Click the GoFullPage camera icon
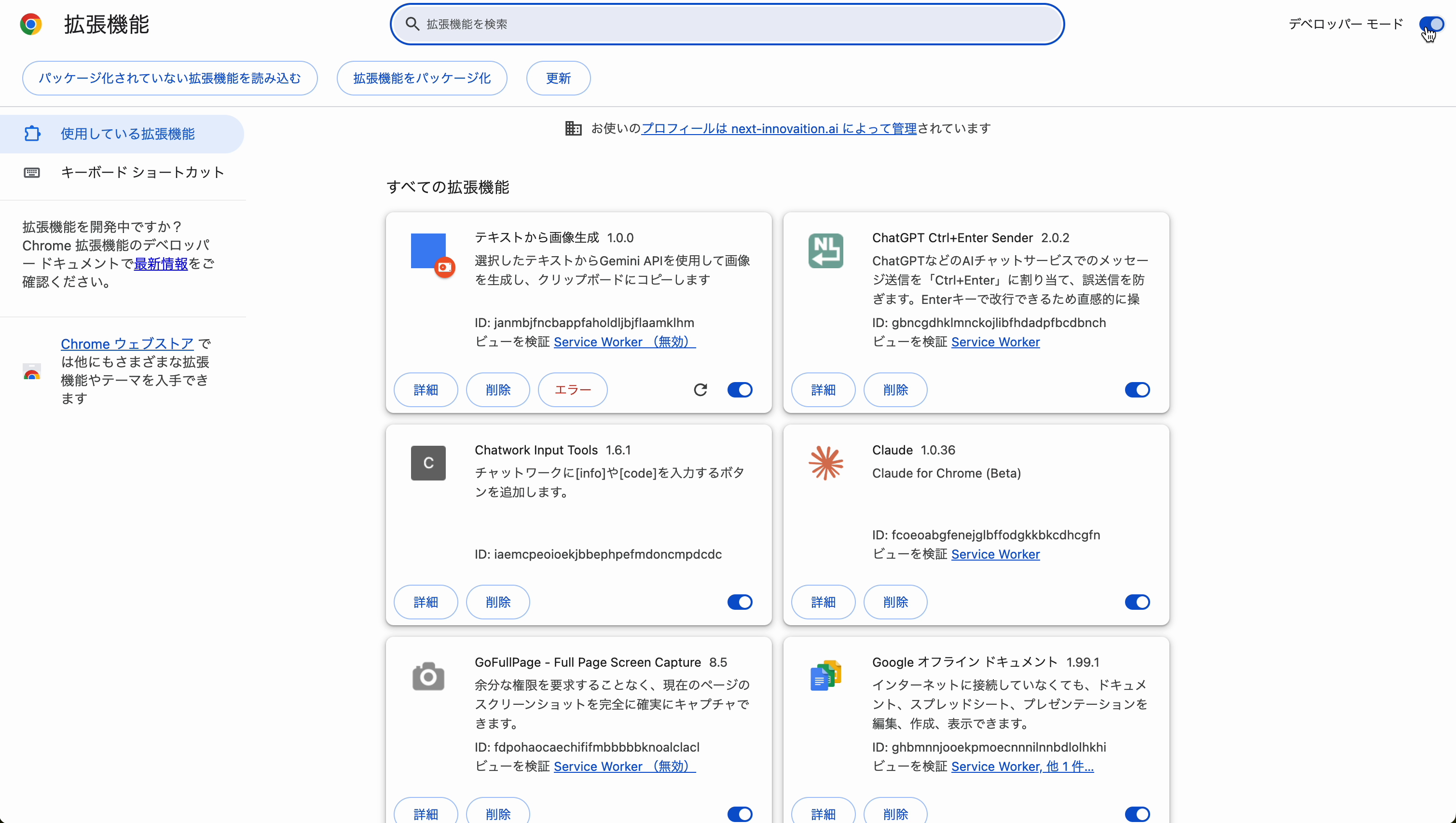The image size is (1456, 823). pos(428,677)
